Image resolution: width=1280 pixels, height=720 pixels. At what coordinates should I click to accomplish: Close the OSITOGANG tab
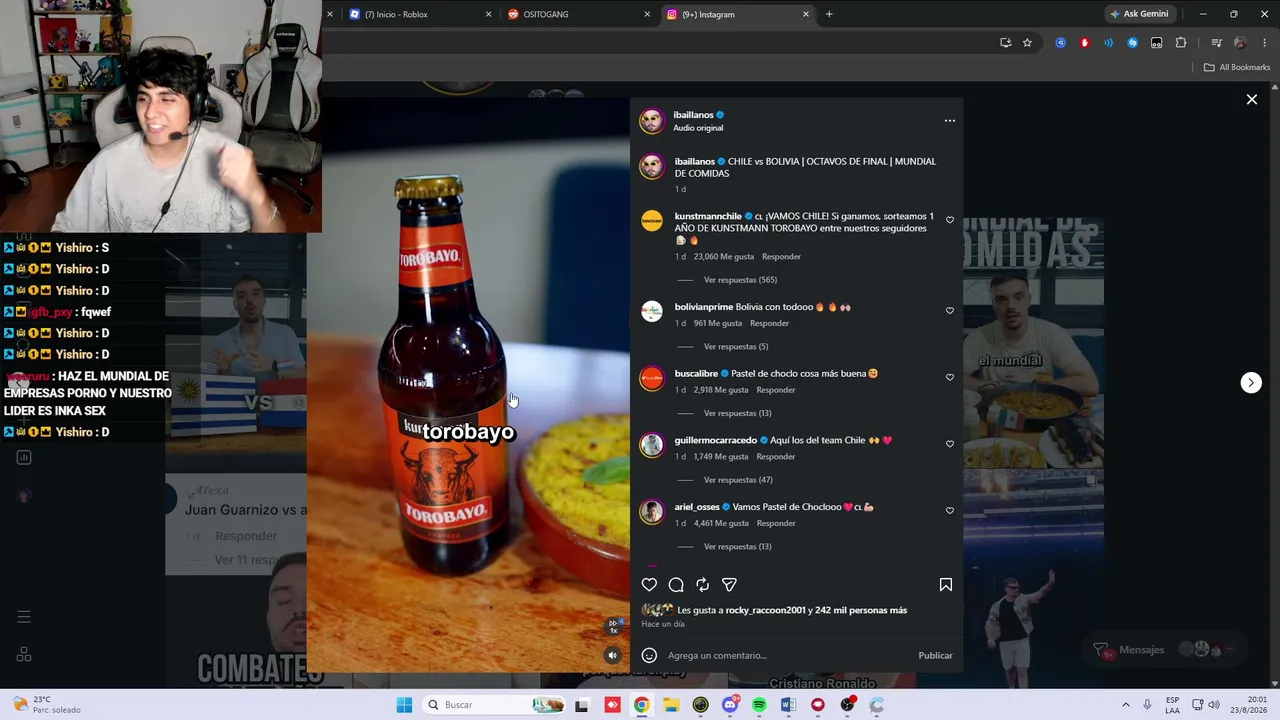647,15
